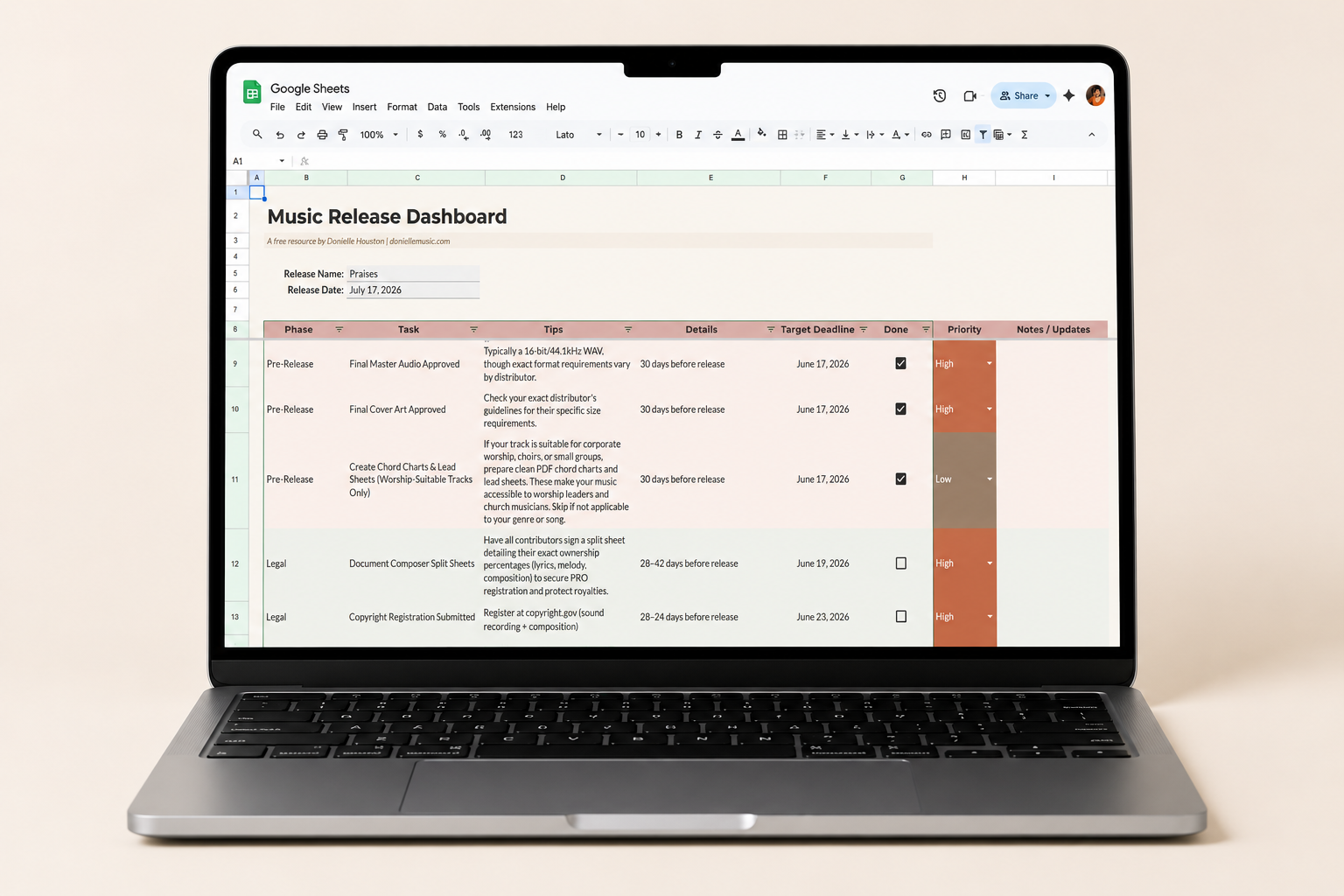Open the horizontal align dropdown

[x=825, y=135]
